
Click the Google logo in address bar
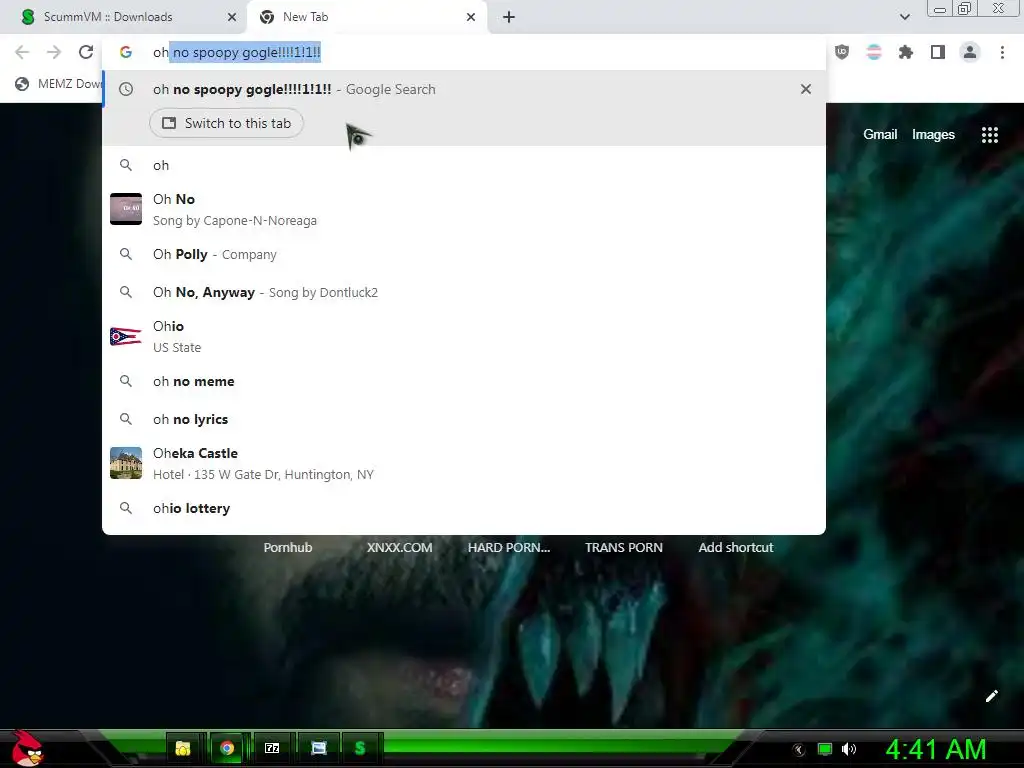point(126,52)
